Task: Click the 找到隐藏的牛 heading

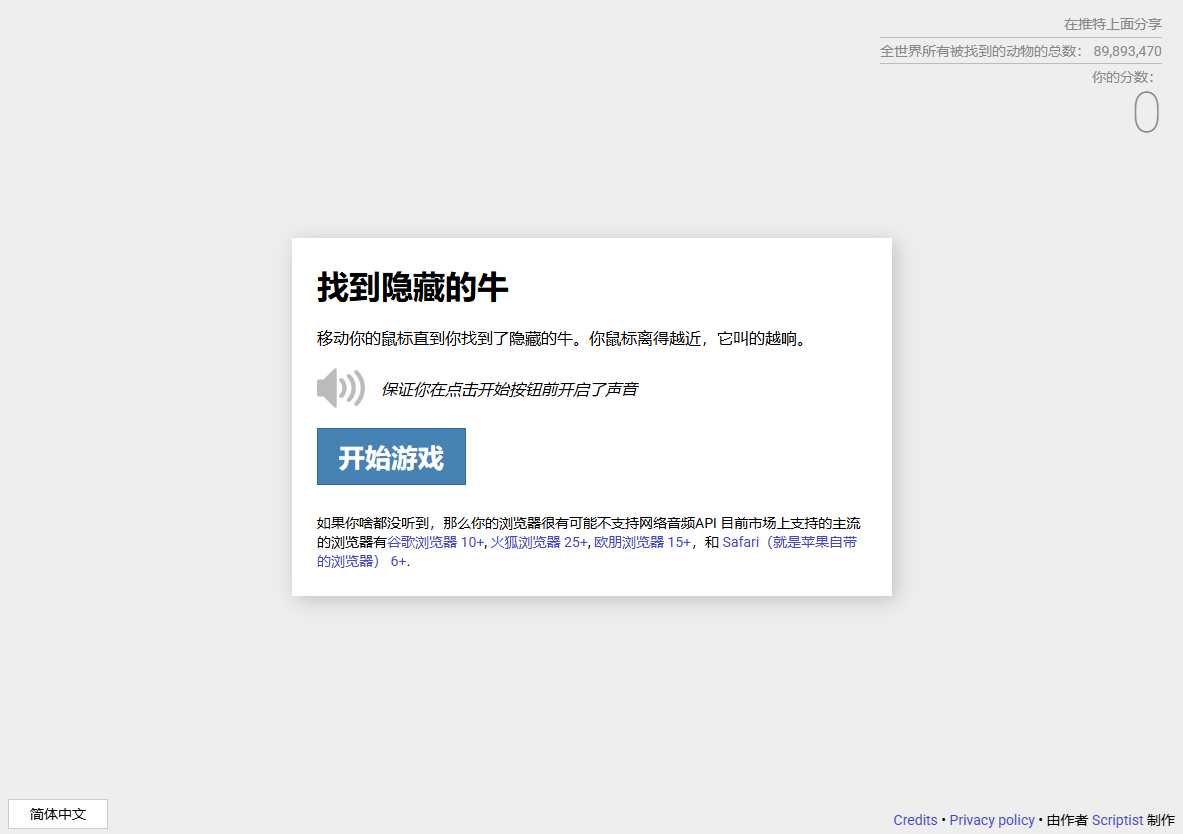Action: tap(412, 288)
